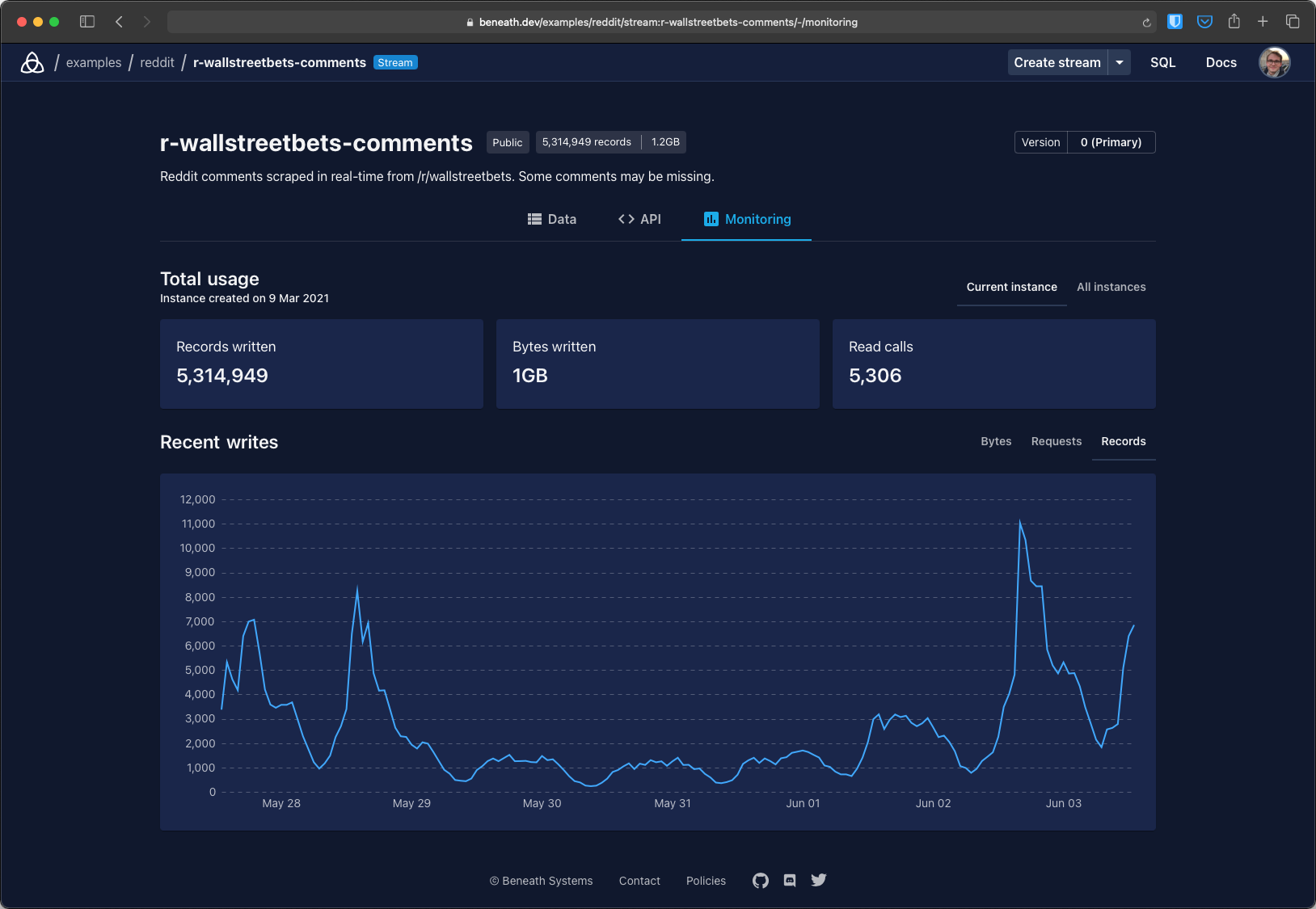
Task: Click the stream description text
Action: (x=437, y=176)
